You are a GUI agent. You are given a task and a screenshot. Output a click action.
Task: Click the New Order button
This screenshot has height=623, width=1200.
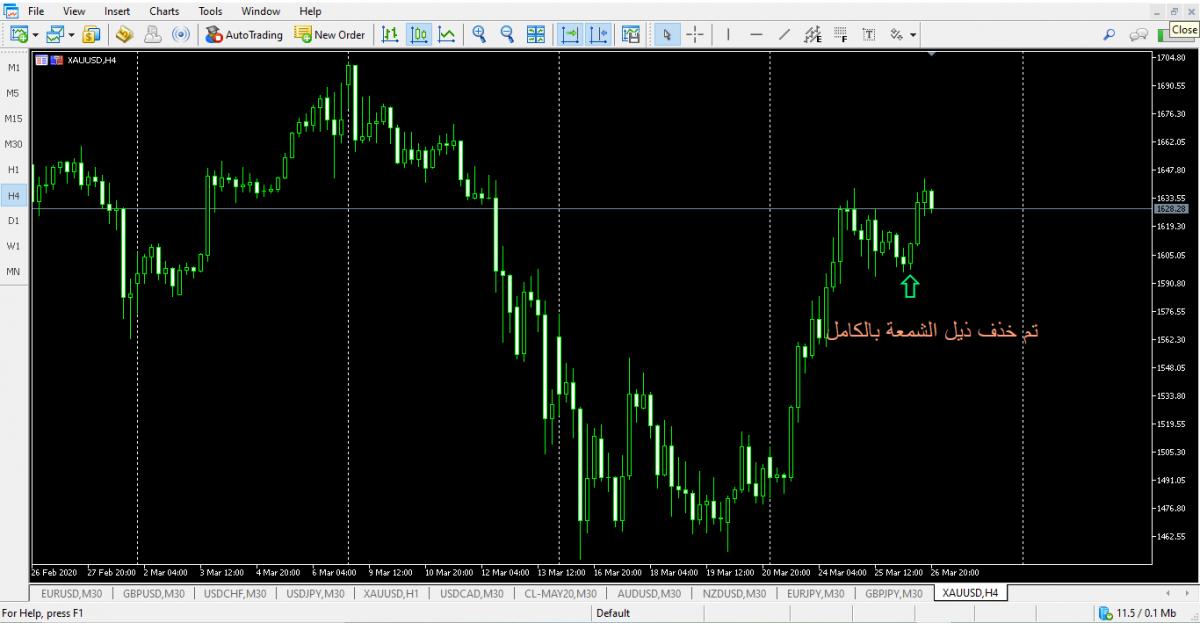point(330,34)
